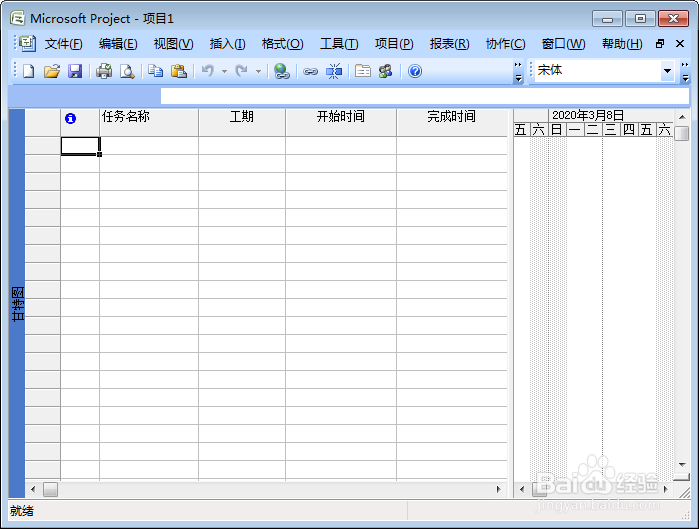Open the 插入(I) menu
699x529 pixels.
point(227,44)
